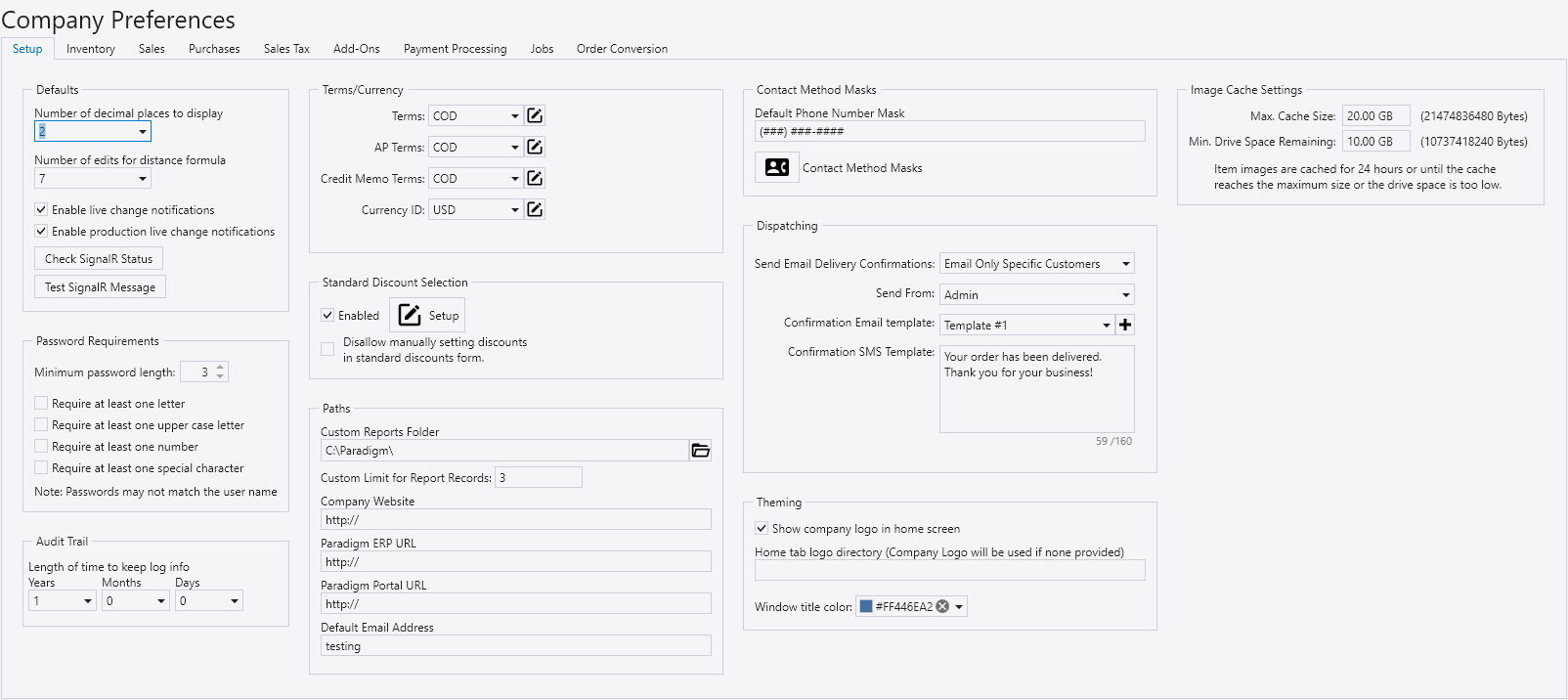1568x700 pixels.
Task: Open the Contact Method Masks icon button
Action: point(777,168)
